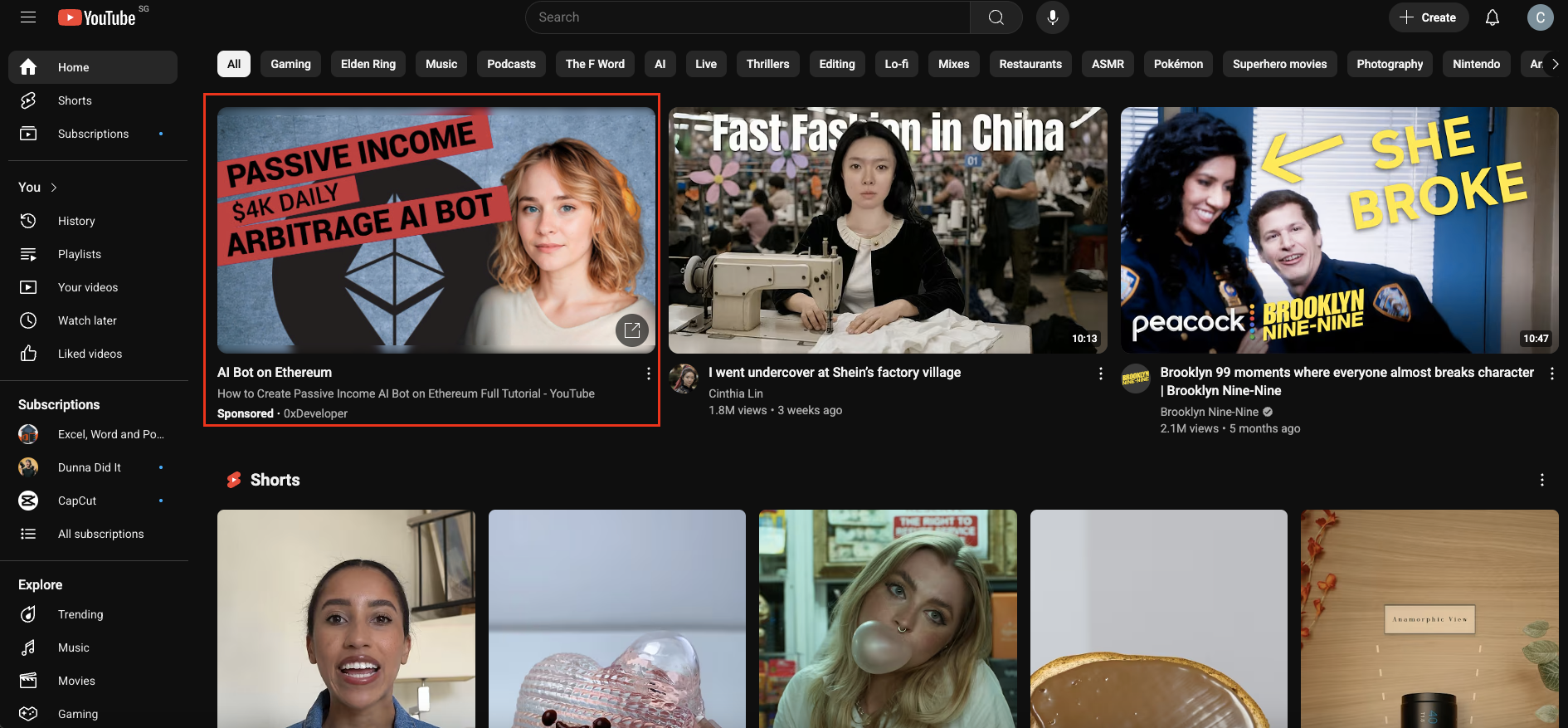Select the Nintendo chip

(1477, 64)
